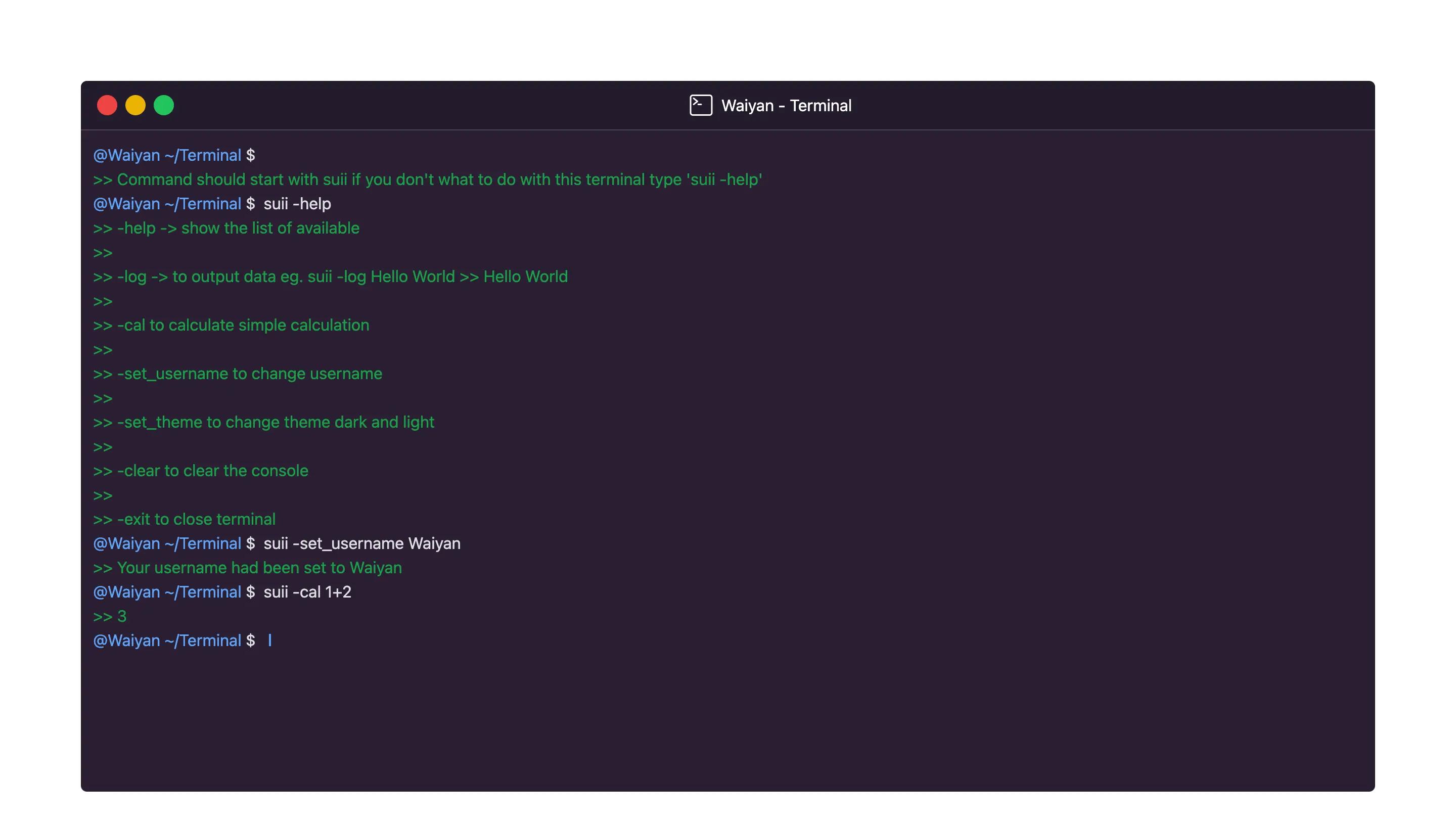
Task: Click the terminal icon in title bar
Action: pyautogui.click(x=701, y=105)
